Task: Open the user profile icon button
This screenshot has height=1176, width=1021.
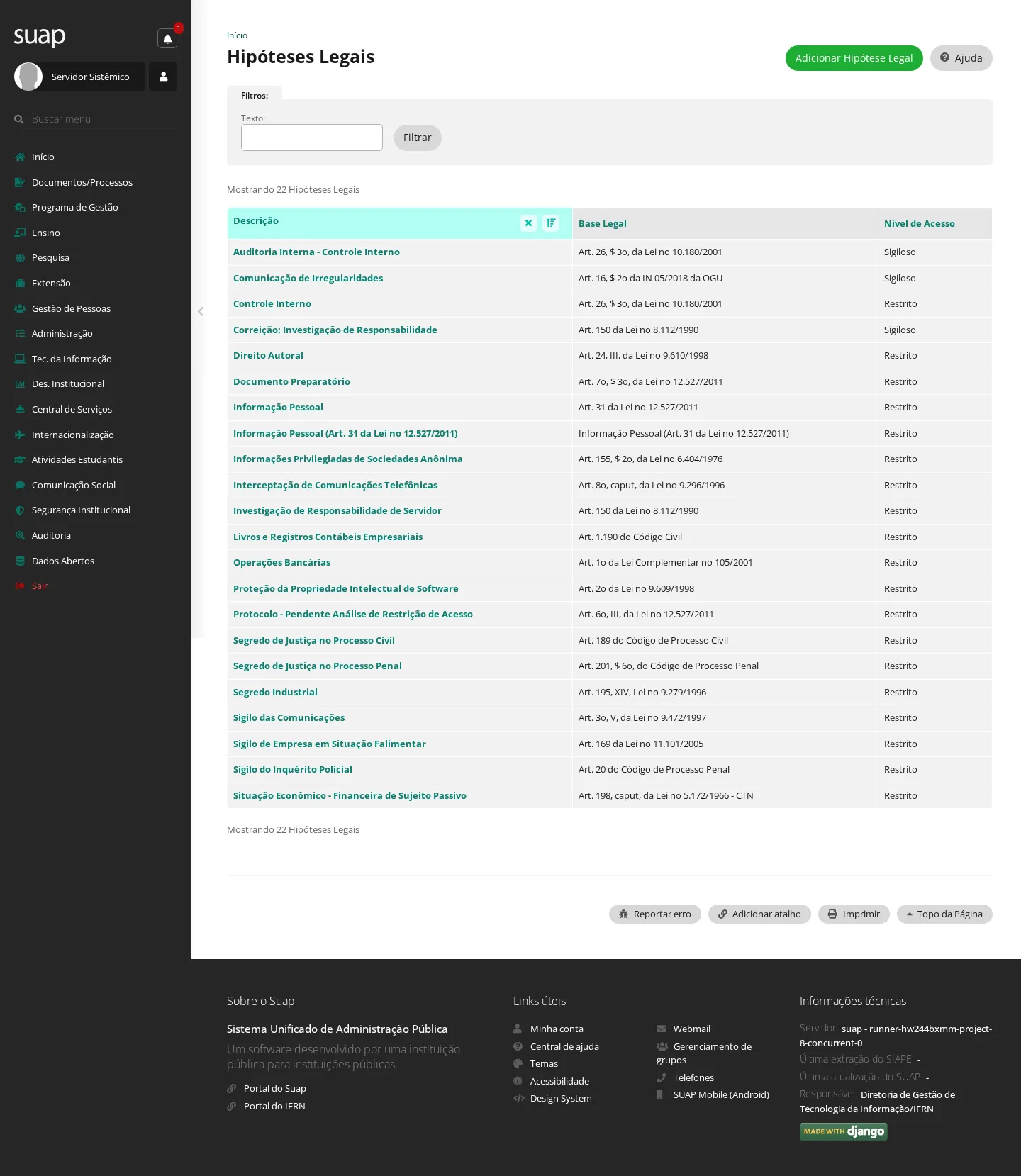Action: [x=163, y=77]
